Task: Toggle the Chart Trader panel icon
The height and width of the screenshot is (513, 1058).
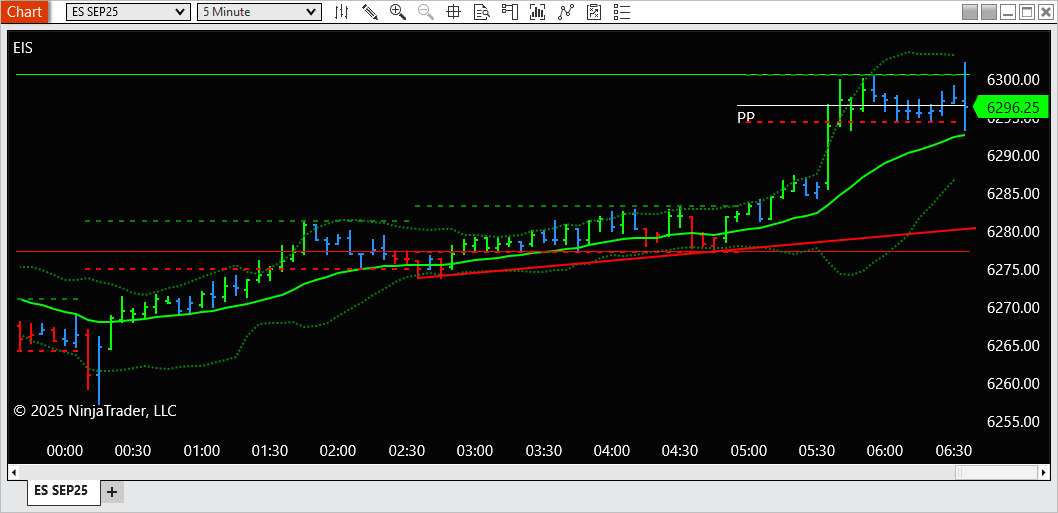Action: 509,11
